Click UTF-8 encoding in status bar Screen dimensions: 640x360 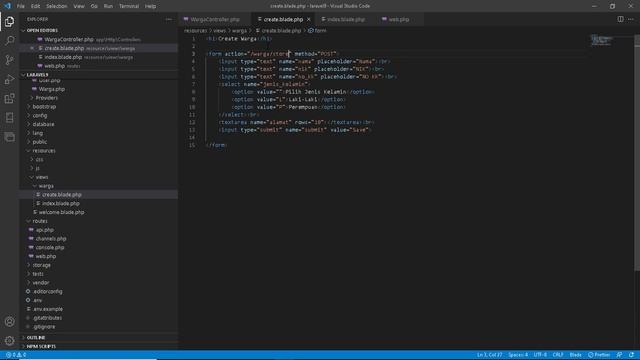point(540,355)
